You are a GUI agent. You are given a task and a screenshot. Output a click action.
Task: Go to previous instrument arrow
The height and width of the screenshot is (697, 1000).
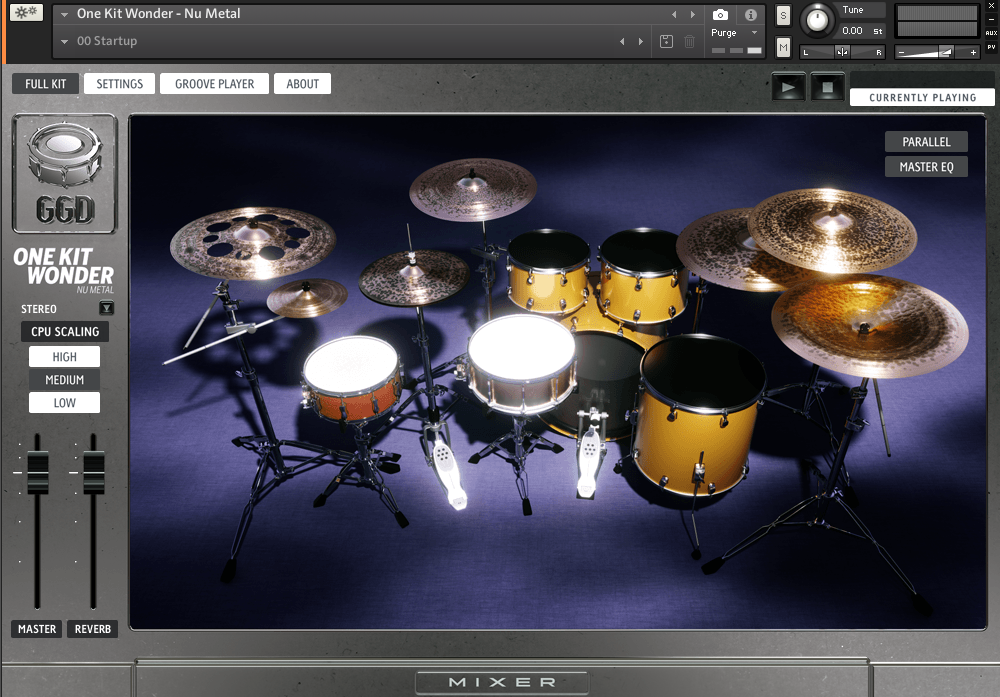tap(674, 14)
